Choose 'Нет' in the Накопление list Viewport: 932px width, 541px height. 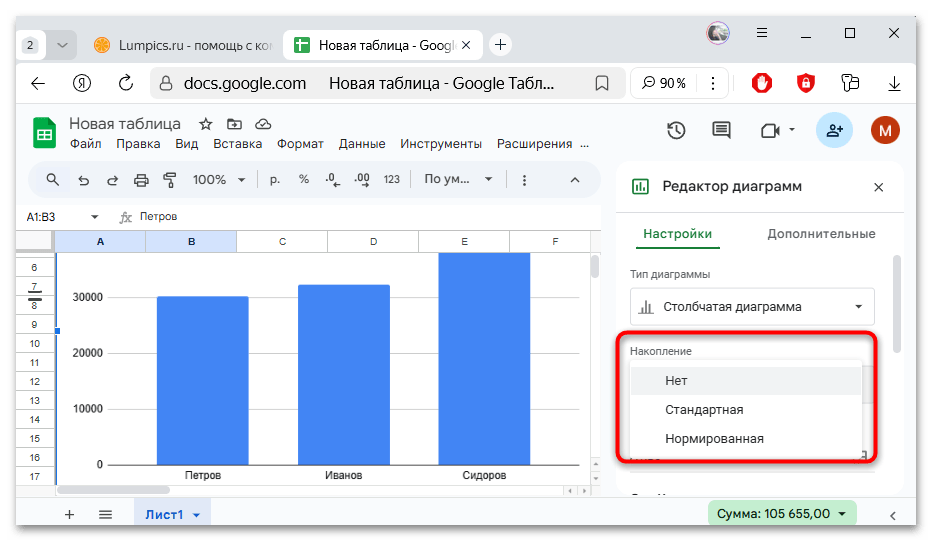(676, 381)
